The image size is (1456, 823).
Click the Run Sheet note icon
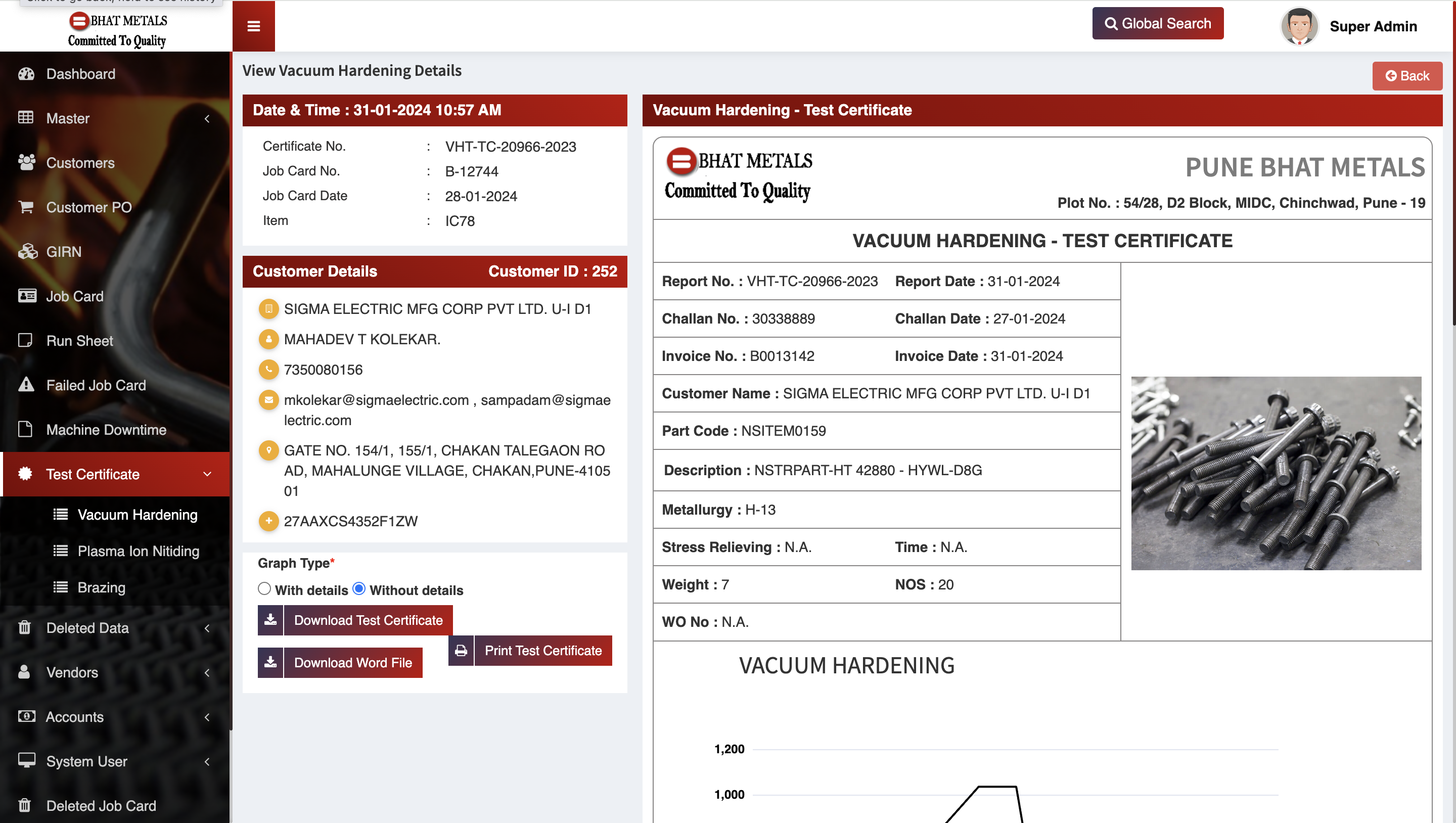coord(25,340)
